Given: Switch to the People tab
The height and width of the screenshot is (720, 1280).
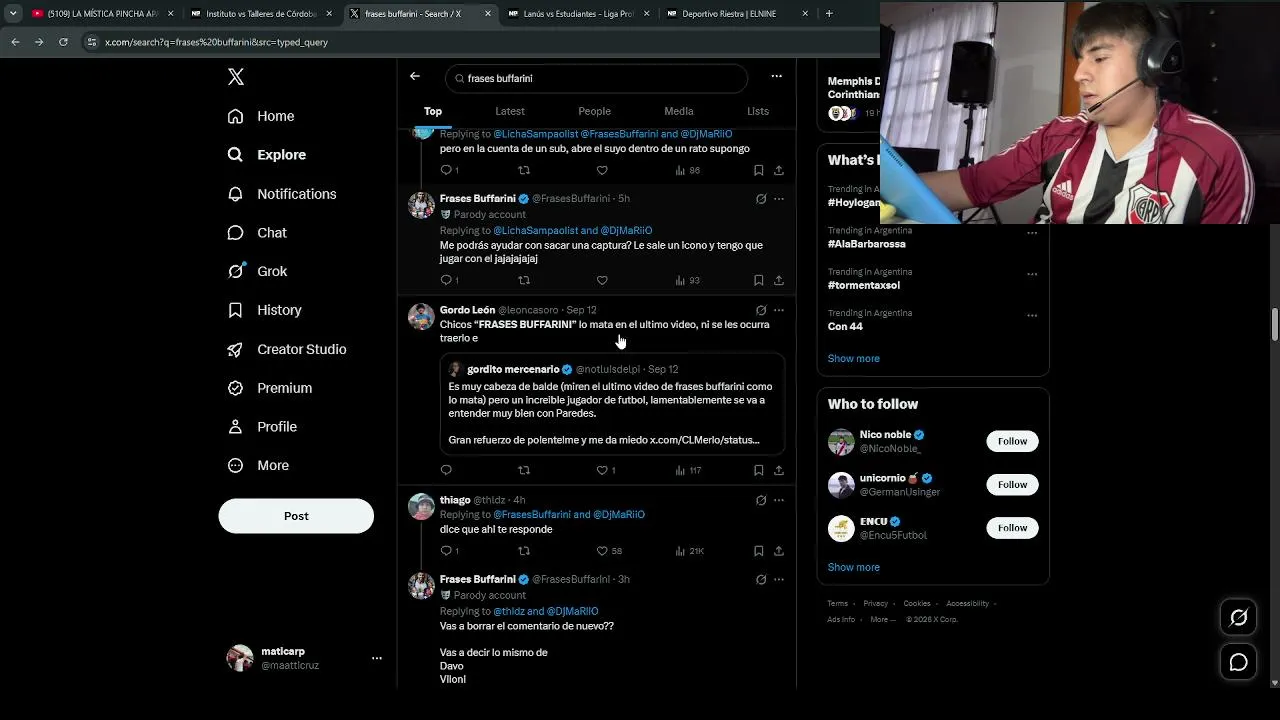Looking at the screenshot, I should coord(594,111).
